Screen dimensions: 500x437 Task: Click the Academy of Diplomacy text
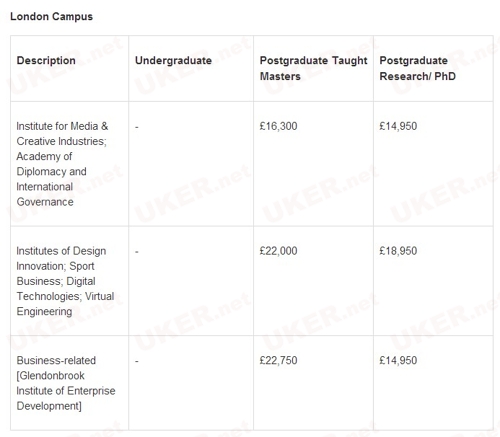(51, 164)
